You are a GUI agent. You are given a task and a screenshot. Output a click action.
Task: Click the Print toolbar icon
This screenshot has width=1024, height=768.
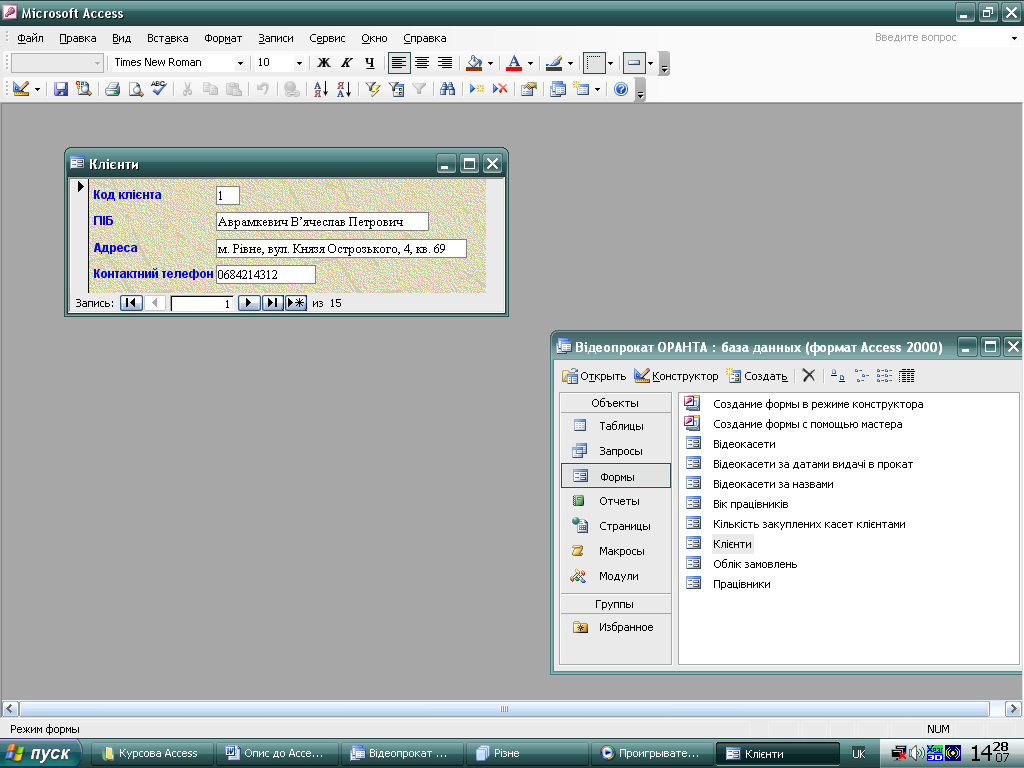[112, 89]
